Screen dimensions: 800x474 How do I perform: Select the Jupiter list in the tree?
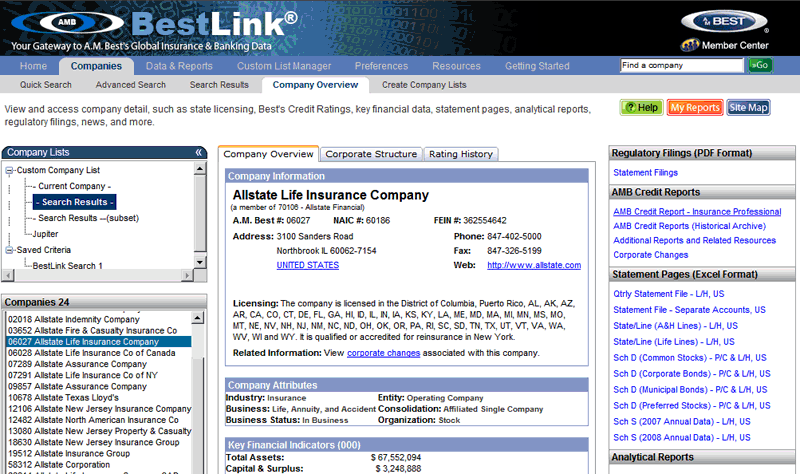[45, 234]
